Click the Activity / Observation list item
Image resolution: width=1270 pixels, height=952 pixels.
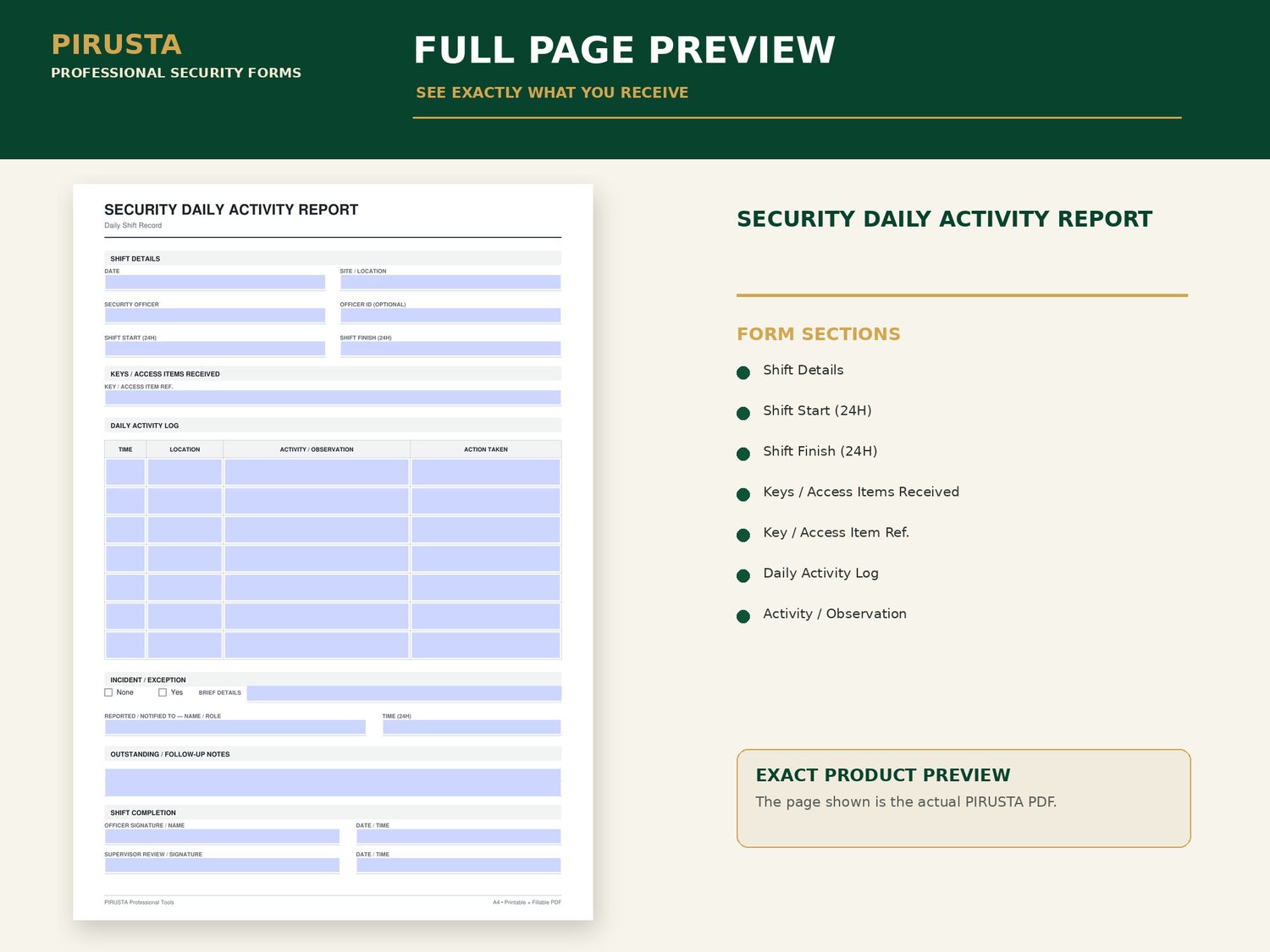835,614
